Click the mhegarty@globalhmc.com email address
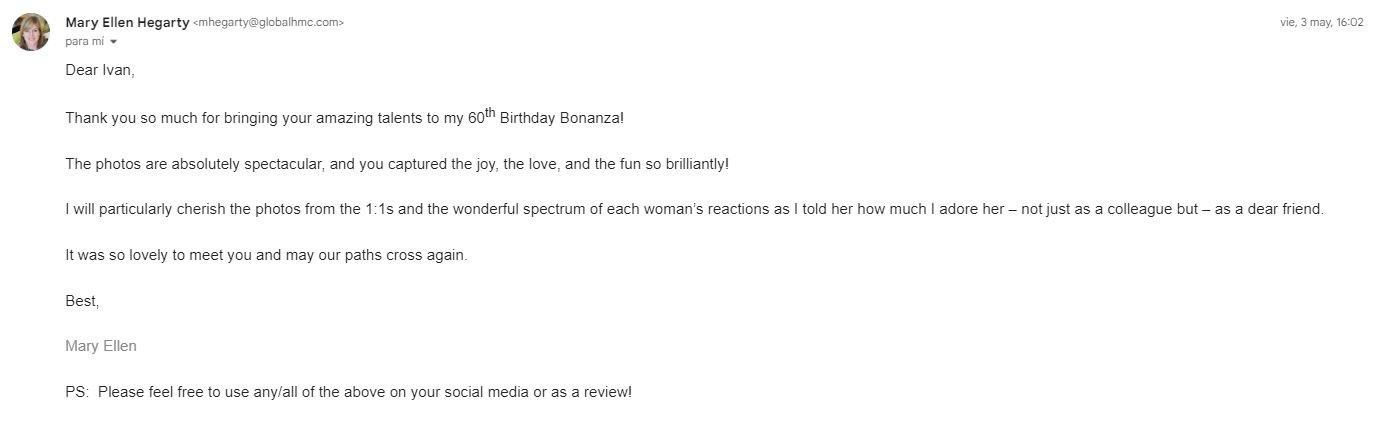This screenshot has height=437, width=1373. [268, 23]
